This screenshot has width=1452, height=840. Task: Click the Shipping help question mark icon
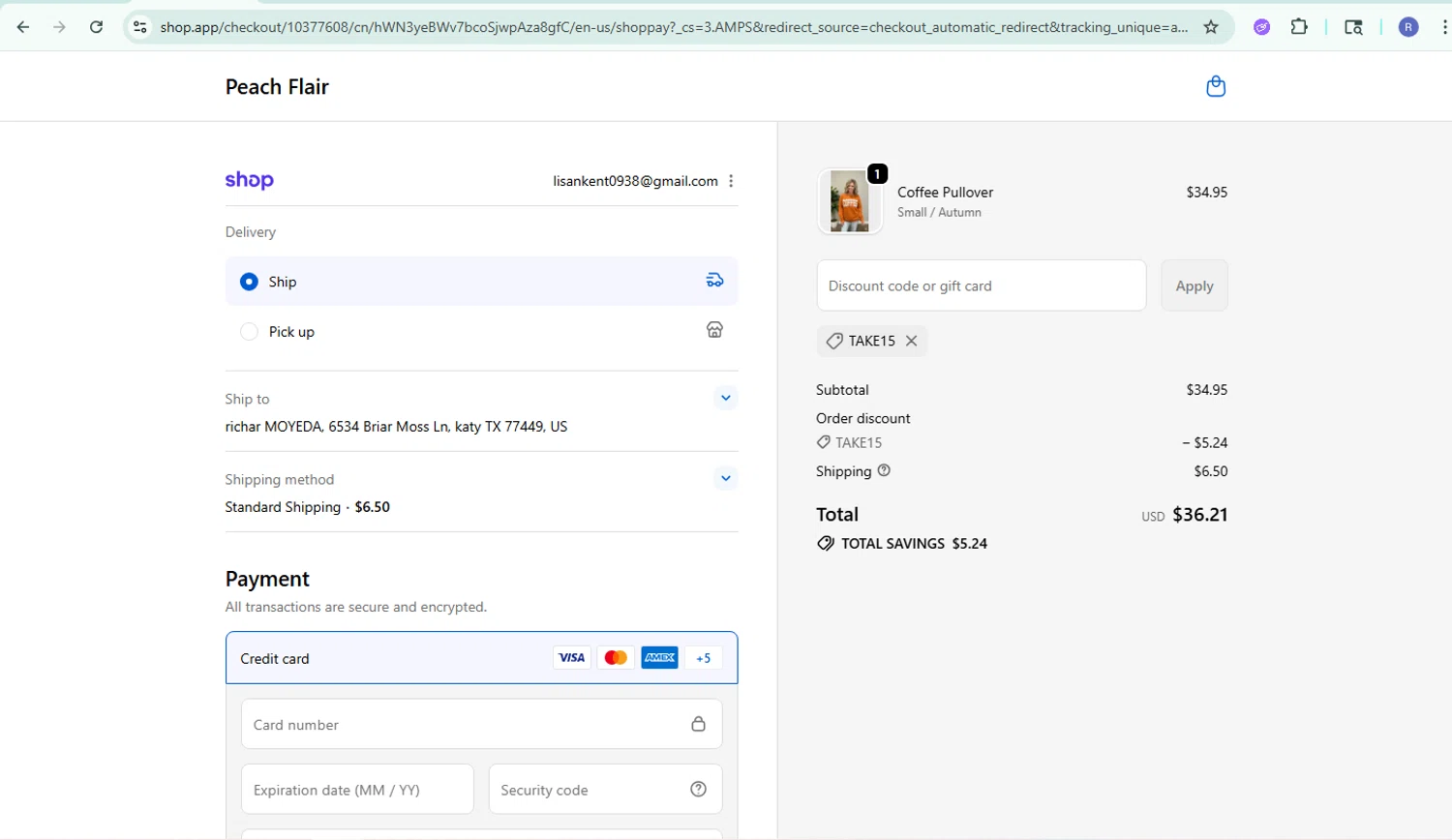pos(884,470)
